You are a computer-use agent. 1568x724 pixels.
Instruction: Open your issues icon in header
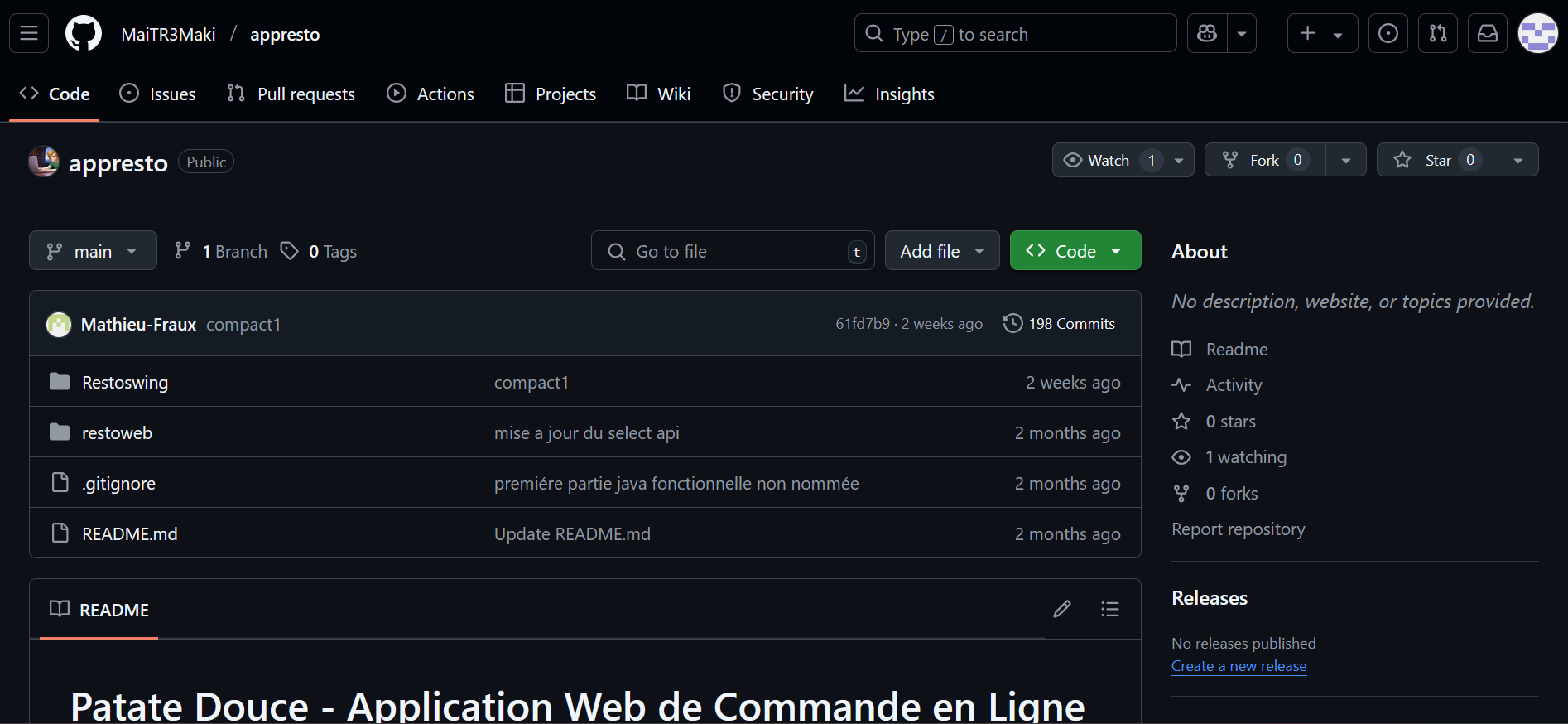pos(1388,33)
